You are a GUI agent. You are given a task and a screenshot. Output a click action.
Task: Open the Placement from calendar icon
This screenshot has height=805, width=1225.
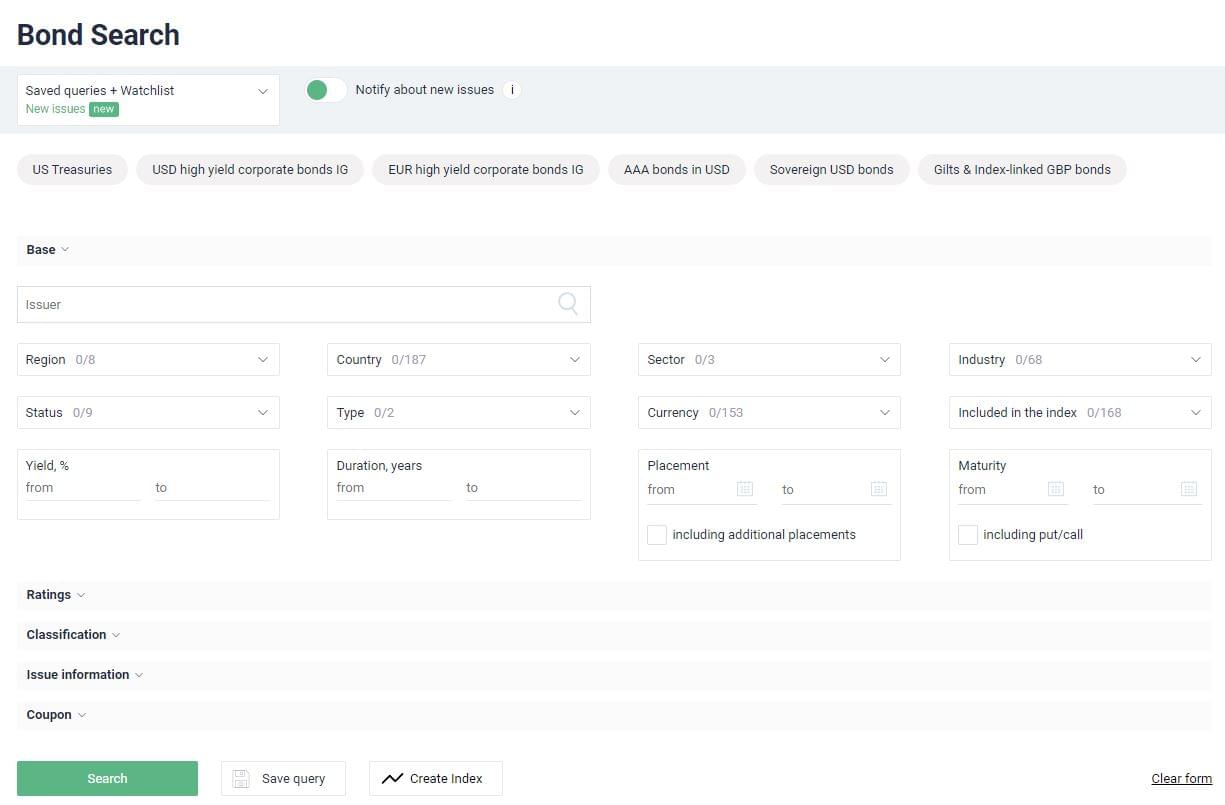[x=744, y=489]
